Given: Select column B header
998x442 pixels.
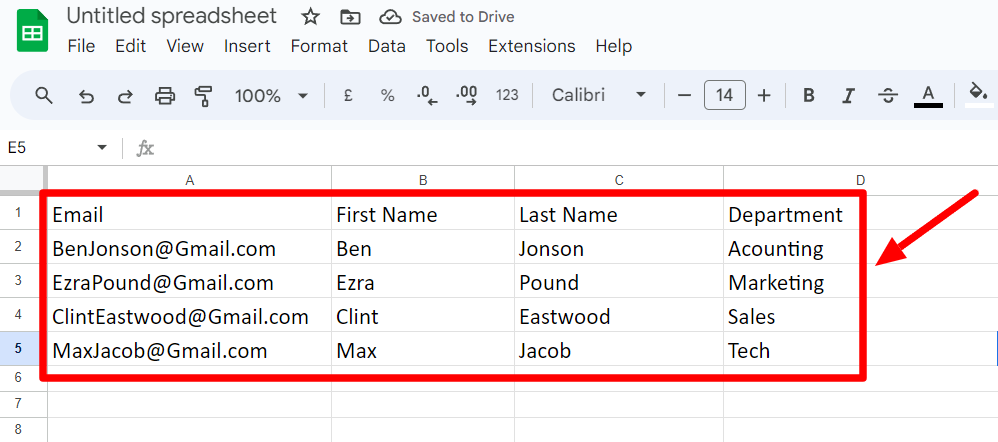Looking at the screenshot, I should [x=423, y=180].
